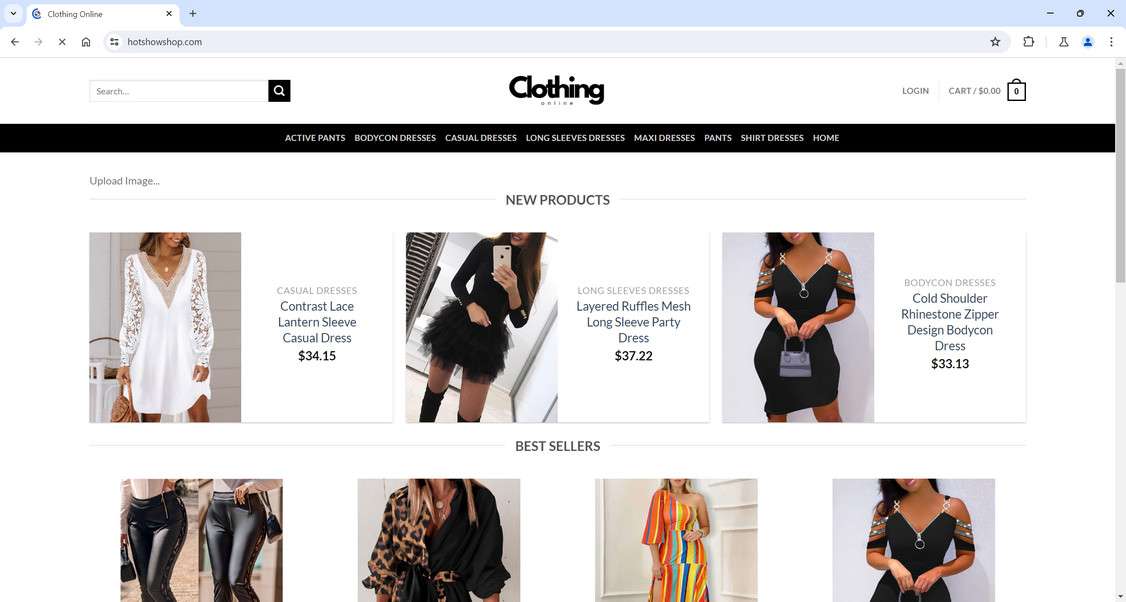Open the Chrome three-dot menu
Viewport: 1126px width, 602px height.
tap(1111, 42)
